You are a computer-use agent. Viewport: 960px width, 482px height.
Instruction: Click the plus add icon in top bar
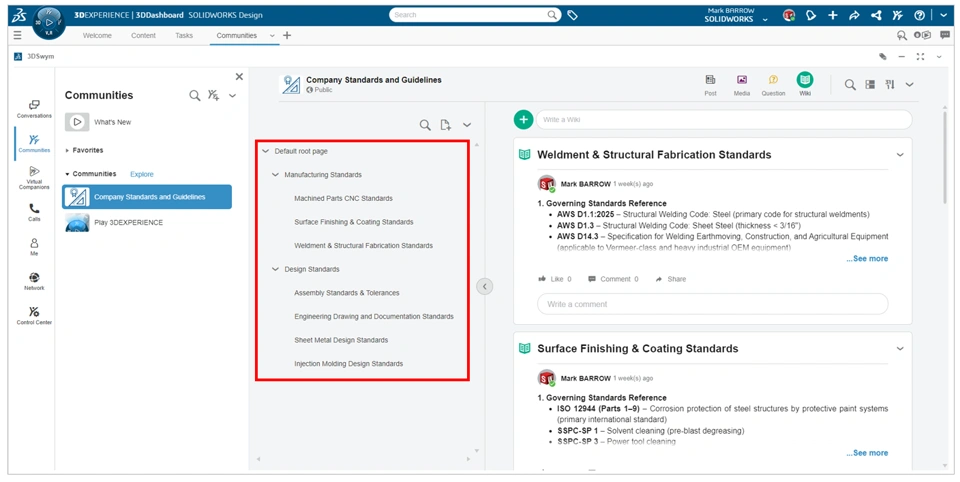[x=833, y=16]
